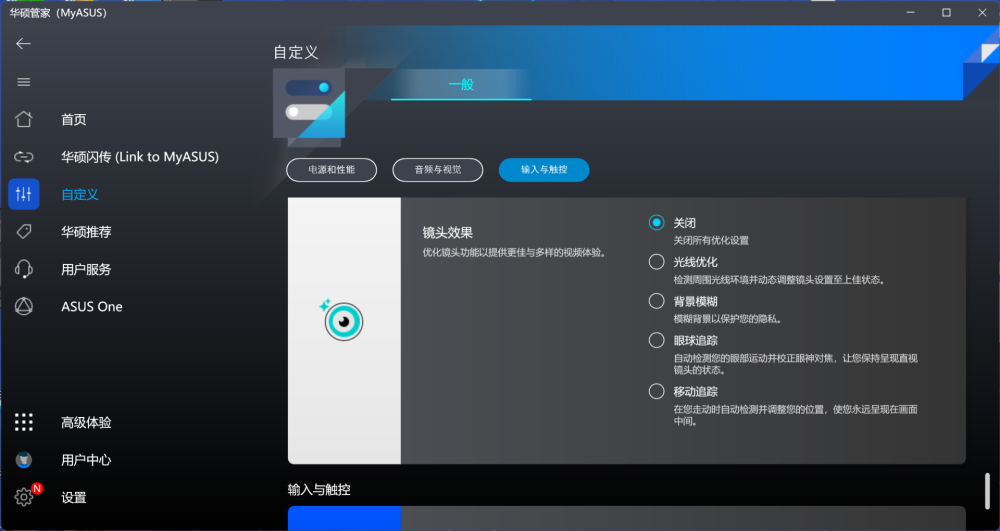The image size is (1000, 531).
Task: Click the camera lens effect icon
Action: 342,319
